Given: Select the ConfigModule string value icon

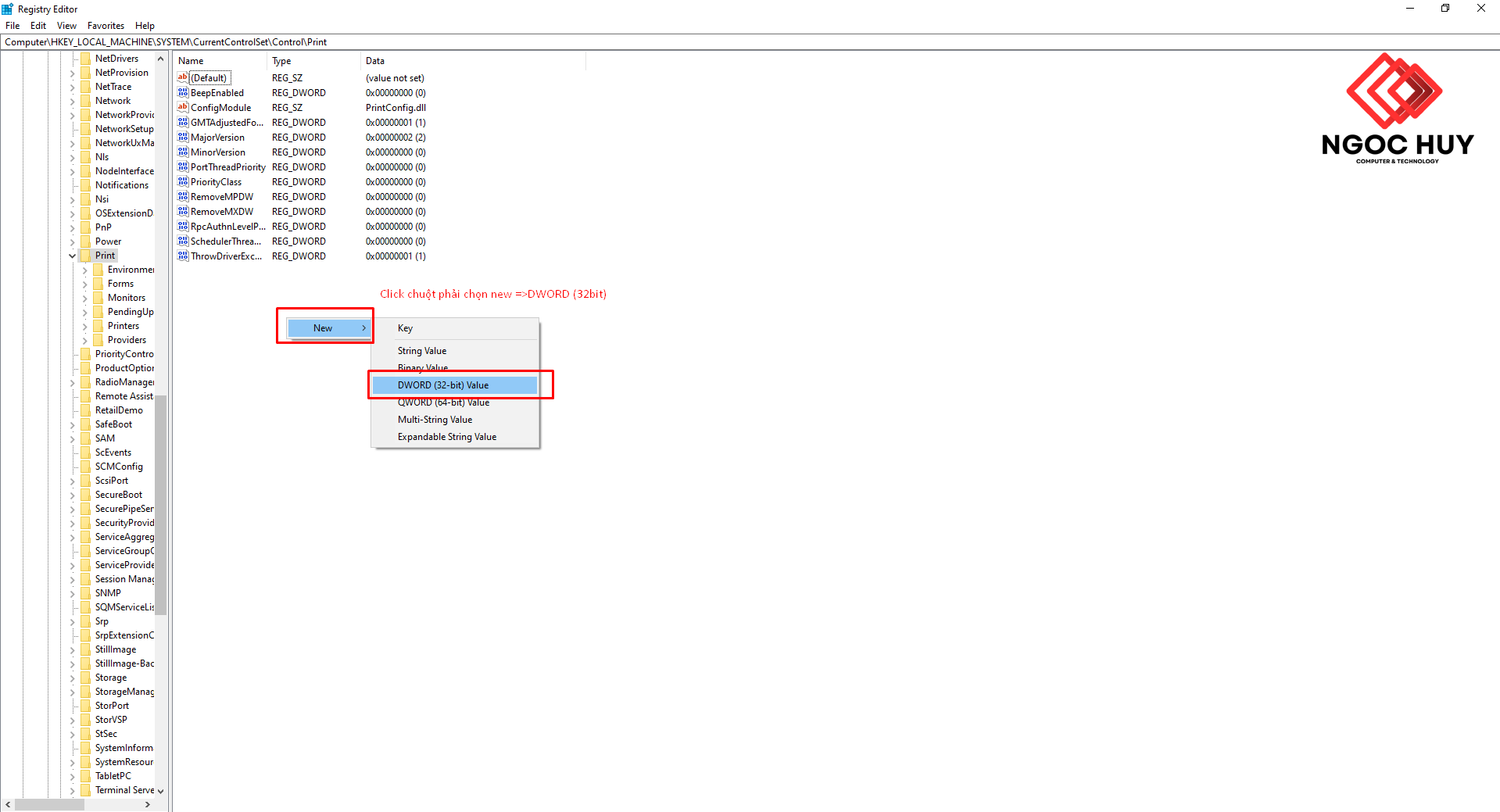Looking at the screenshot, I should [x=183, y=108].
